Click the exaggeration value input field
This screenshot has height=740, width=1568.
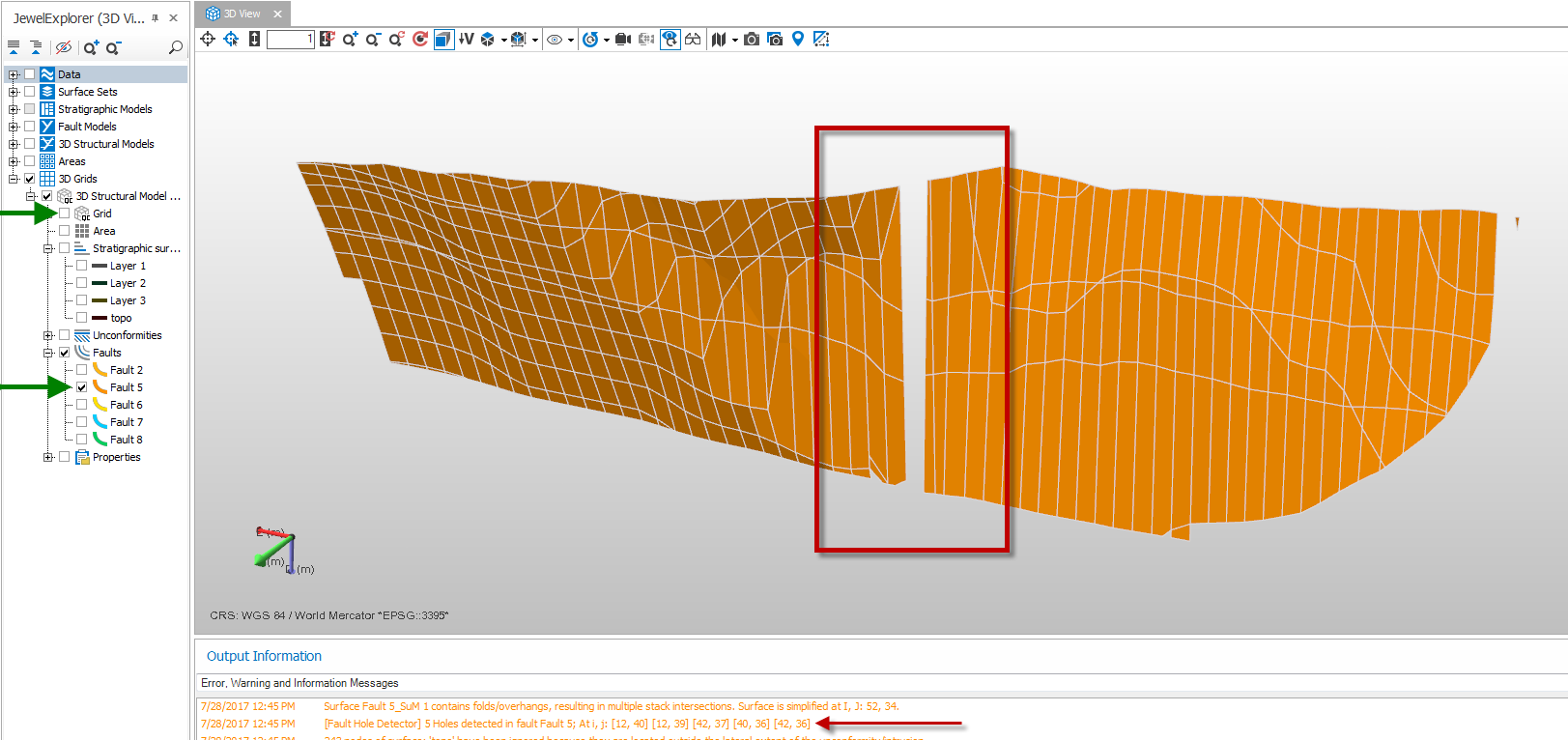point(290,40)
